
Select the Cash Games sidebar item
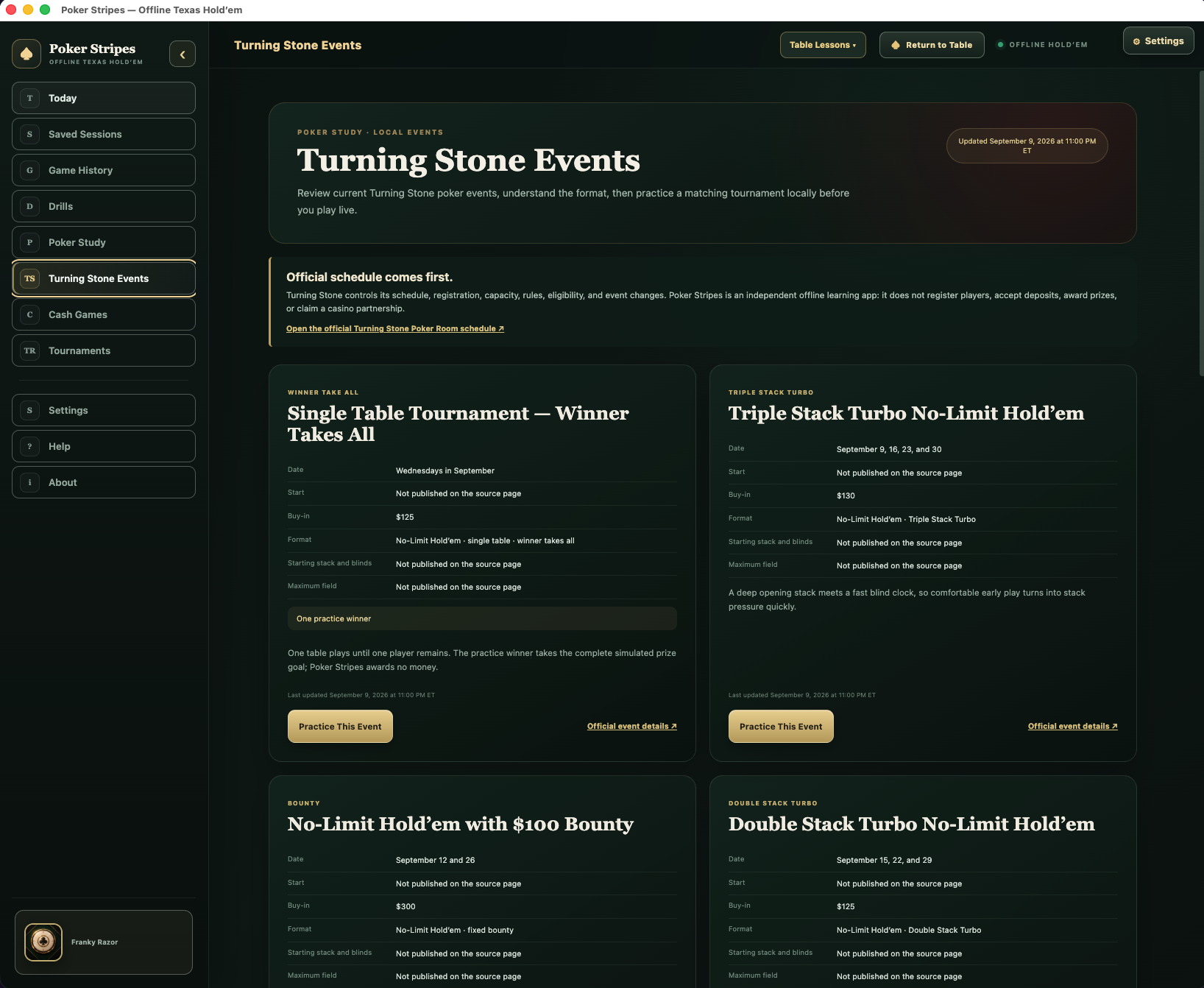click(104, 314)
